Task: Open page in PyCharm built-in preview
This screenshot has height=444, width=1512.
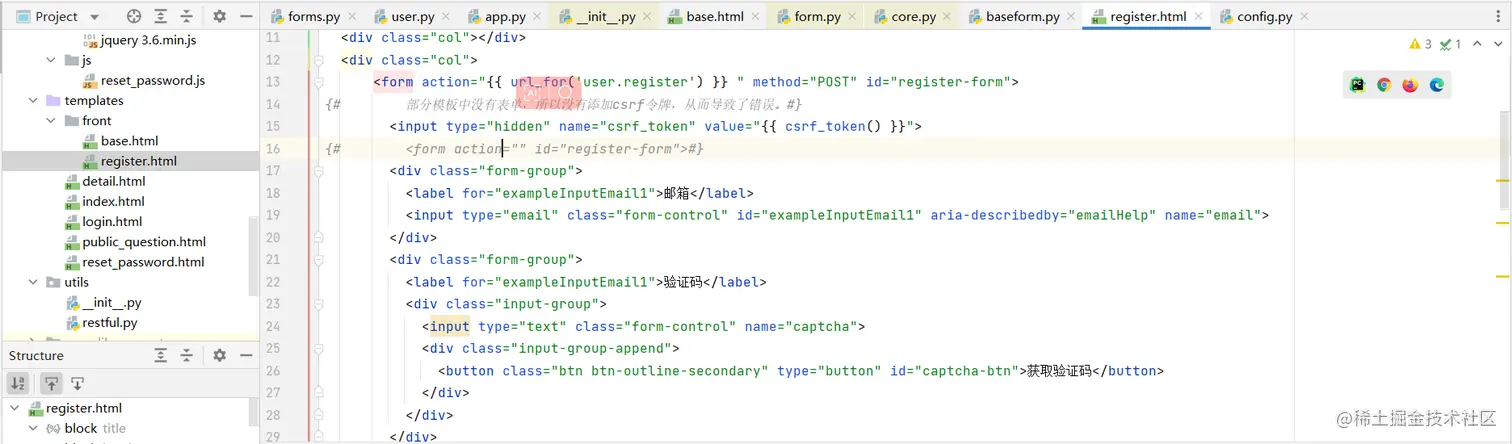Action: point(1357,85)
